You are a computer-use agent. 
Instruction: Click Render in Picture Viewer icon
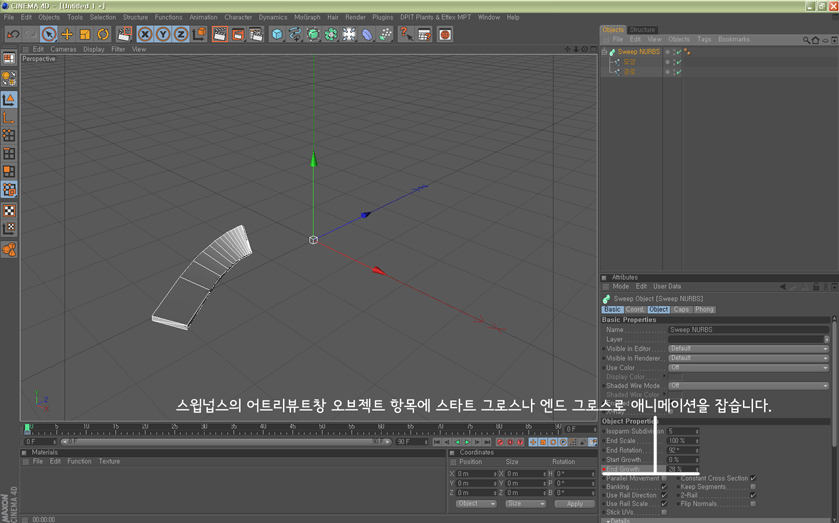(x=238, y=34)
